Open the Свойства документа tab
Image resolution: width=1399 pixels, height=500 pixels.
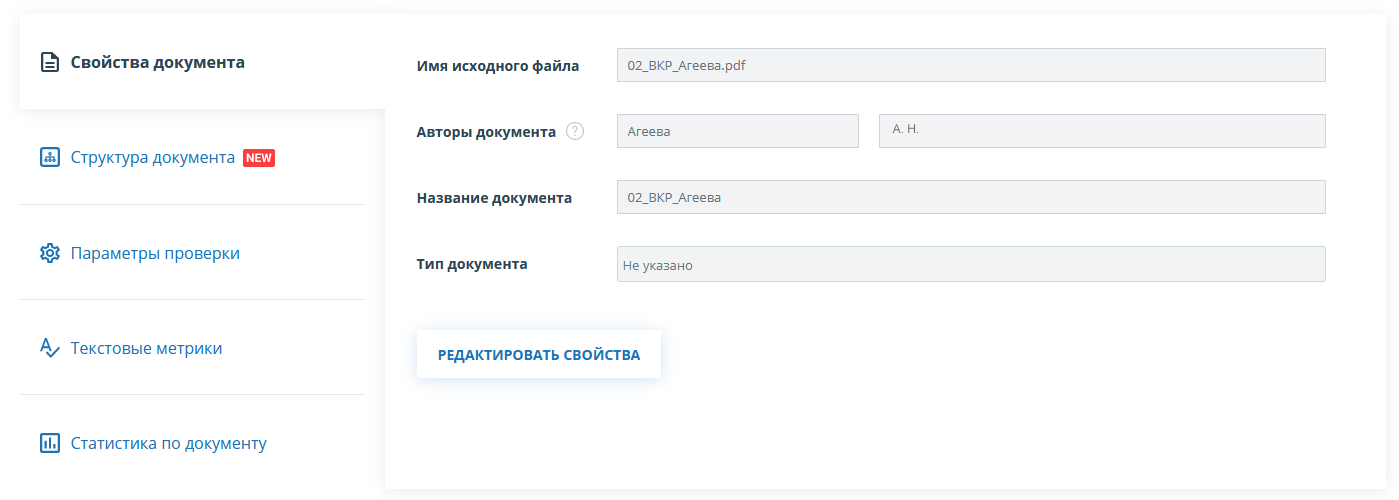157,62
